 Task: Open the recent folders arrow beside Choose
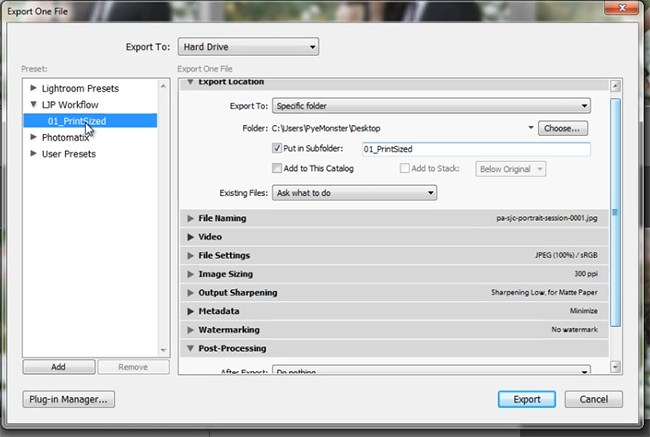pyautogui.click(x=531, y=128)
